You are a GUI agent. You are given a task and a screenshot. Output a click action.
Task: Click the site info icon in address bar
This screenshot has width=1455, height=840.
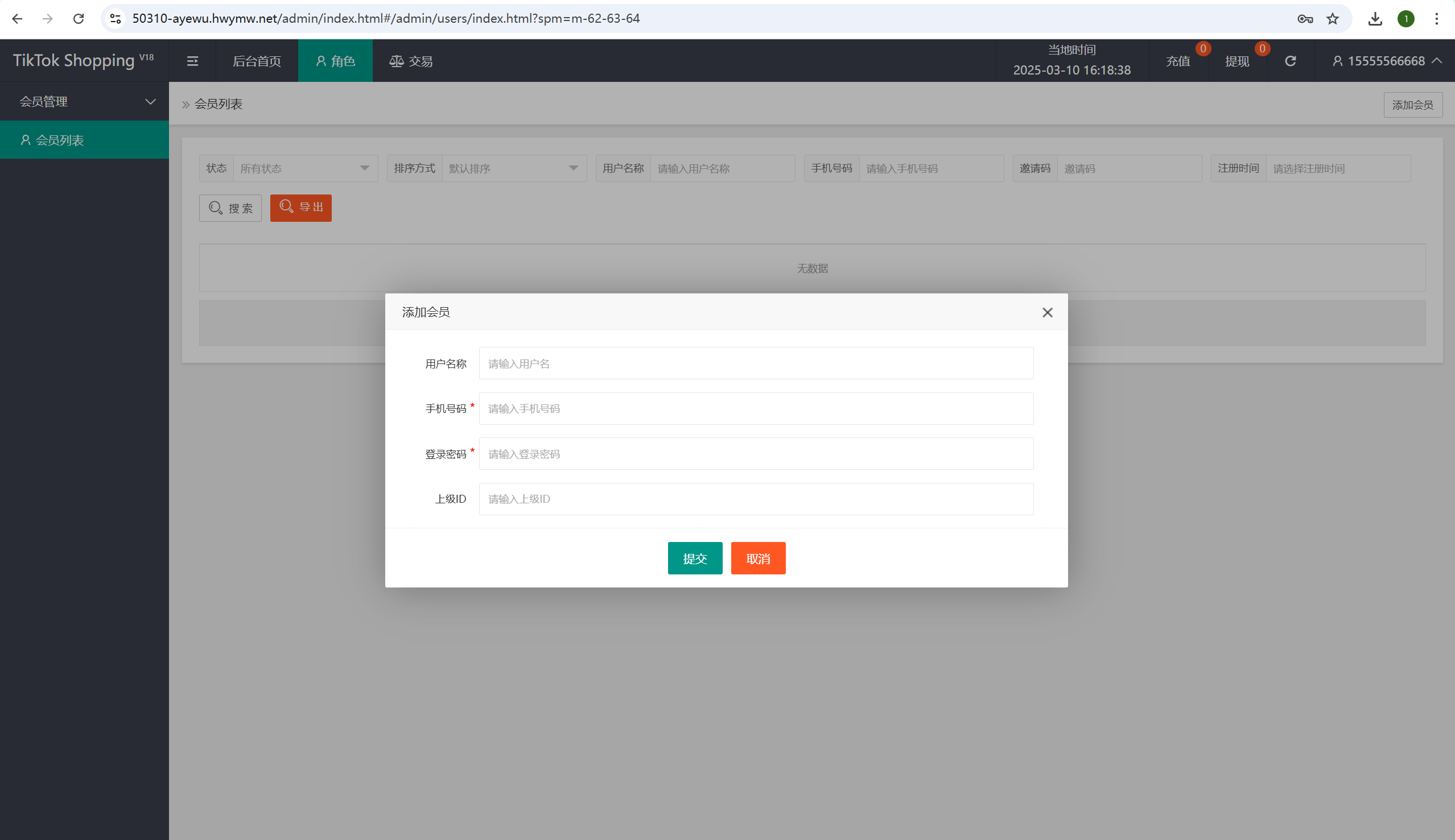tap(116, 18)
